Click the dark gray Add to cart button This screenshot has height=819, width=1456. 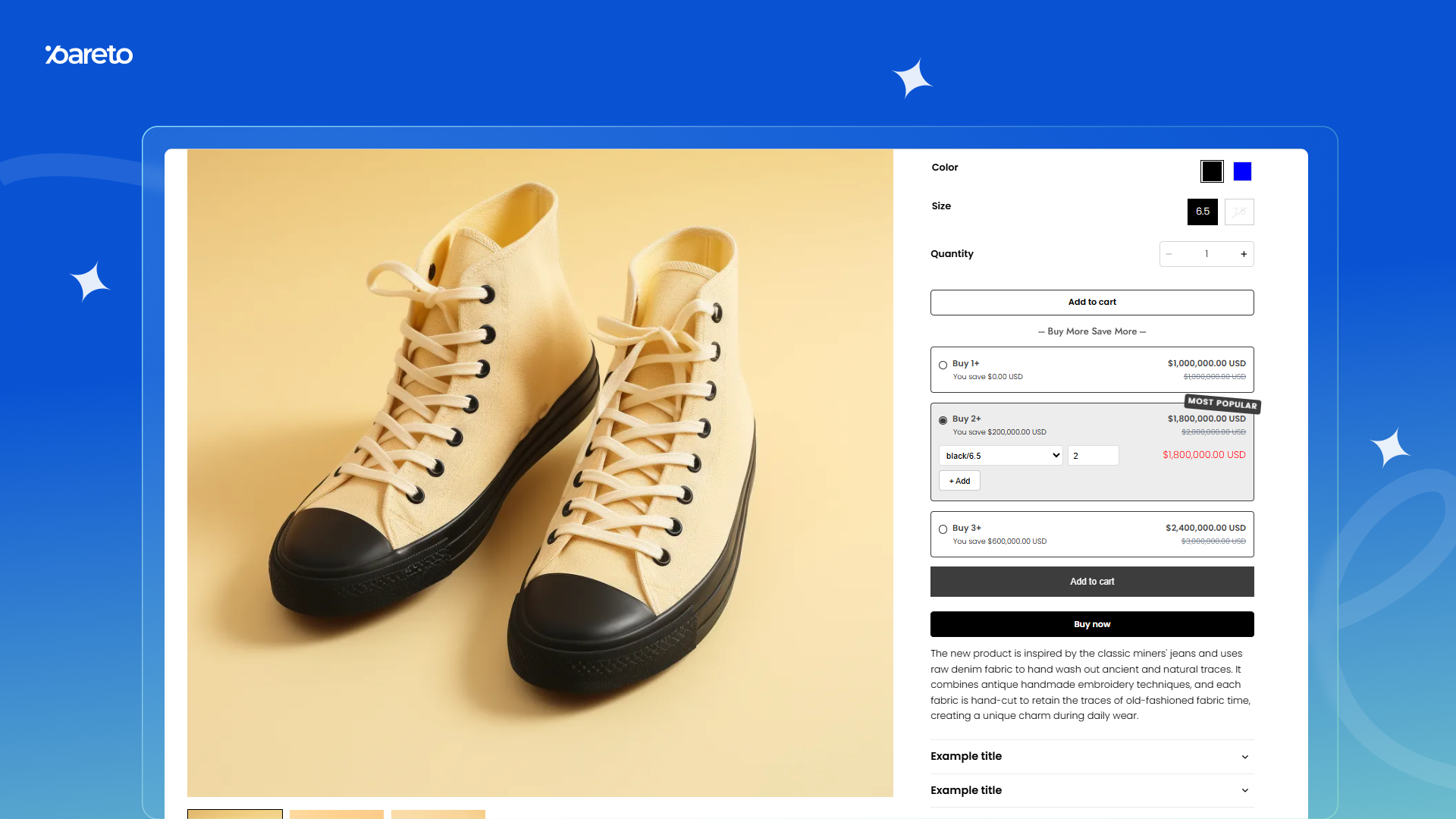(1092, 582)
